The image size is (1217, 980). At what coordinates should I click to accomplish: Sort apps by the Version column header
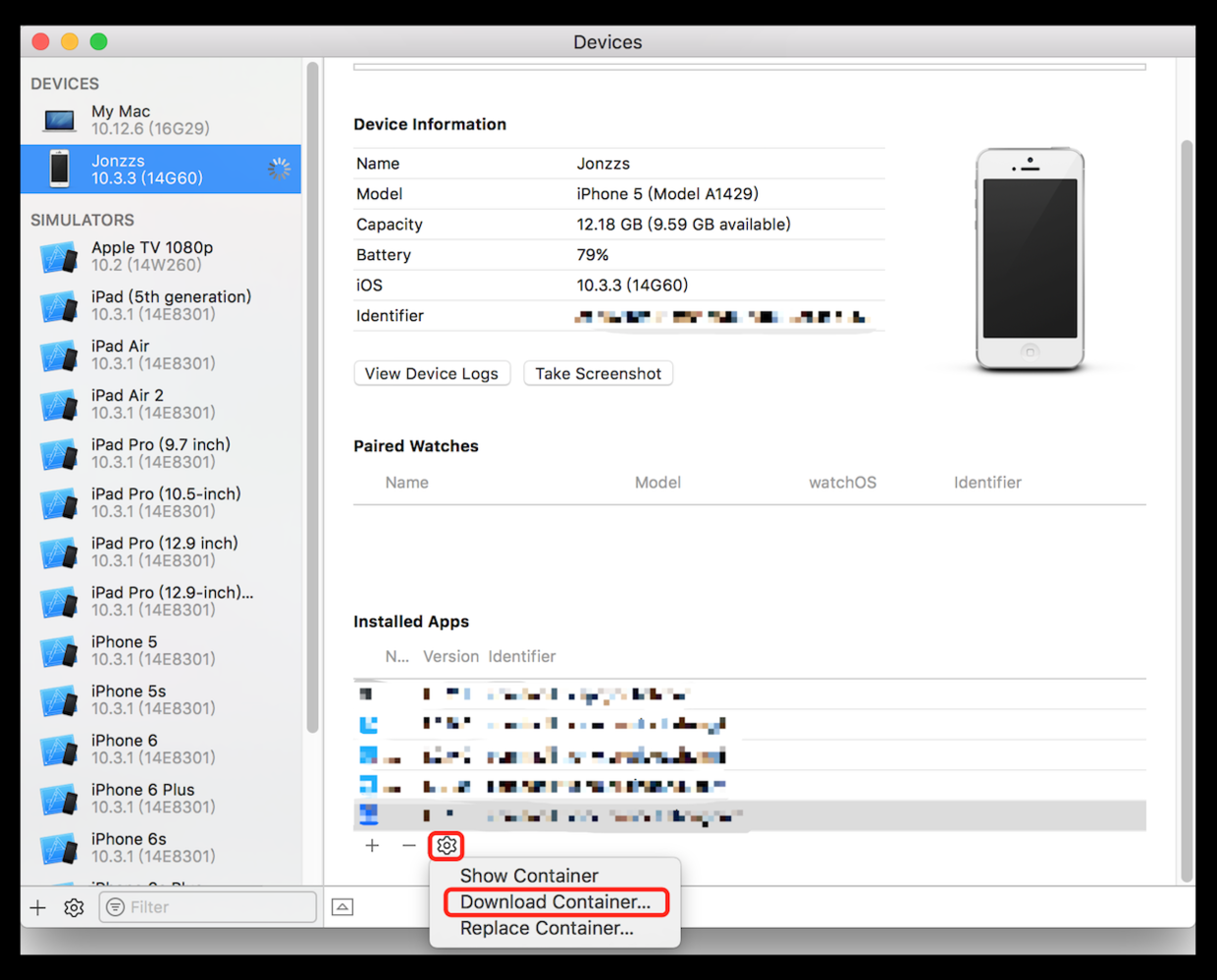450,656
